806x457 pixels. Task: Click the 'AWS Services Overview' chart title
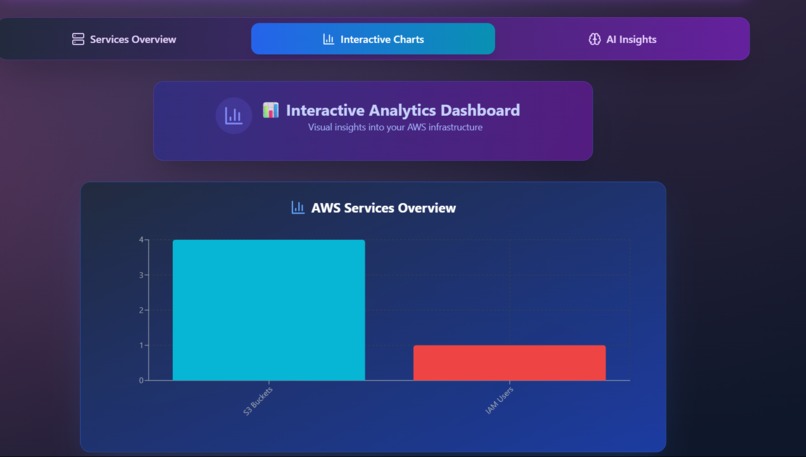383,208
